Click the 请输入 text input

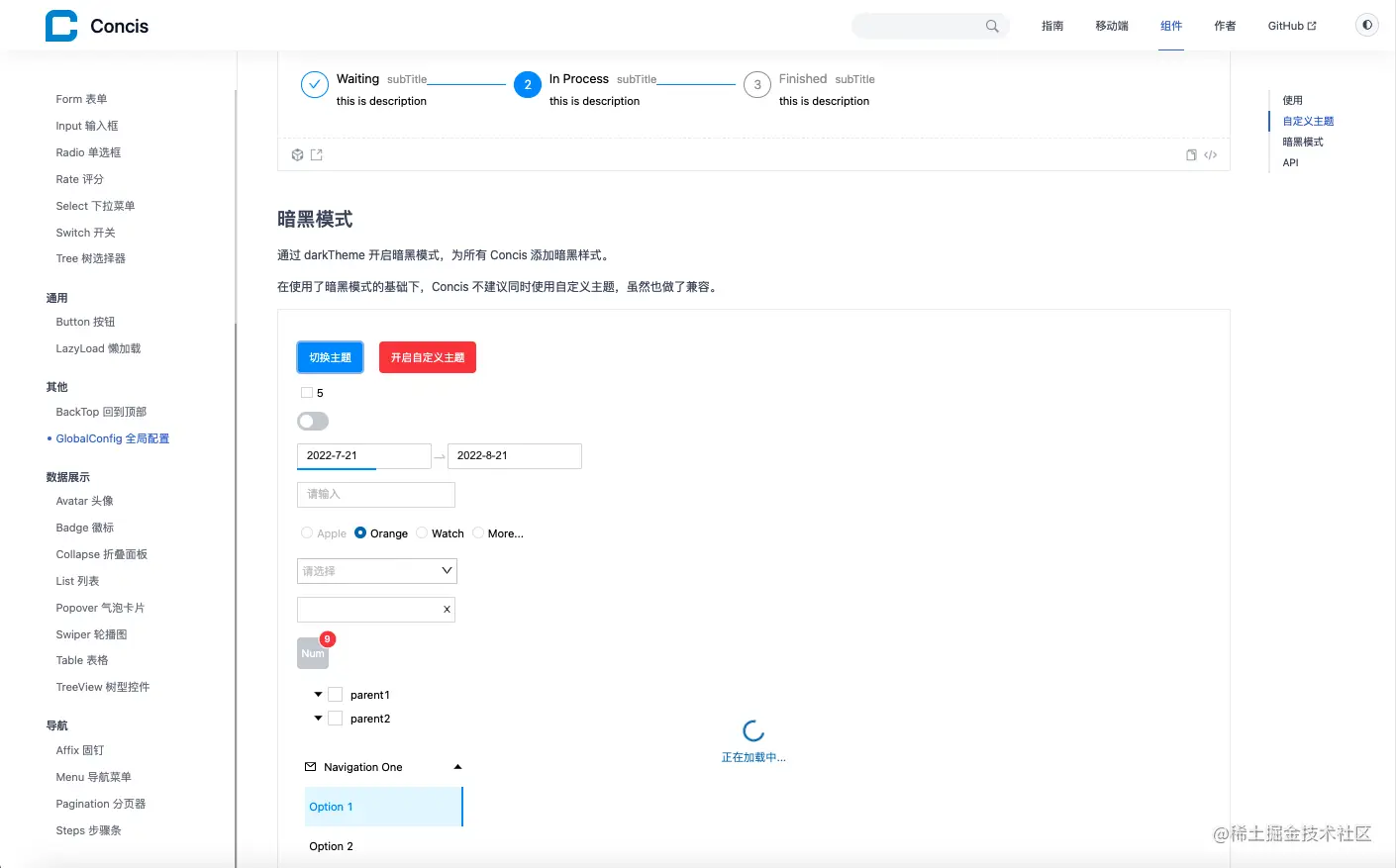(376, 495)
